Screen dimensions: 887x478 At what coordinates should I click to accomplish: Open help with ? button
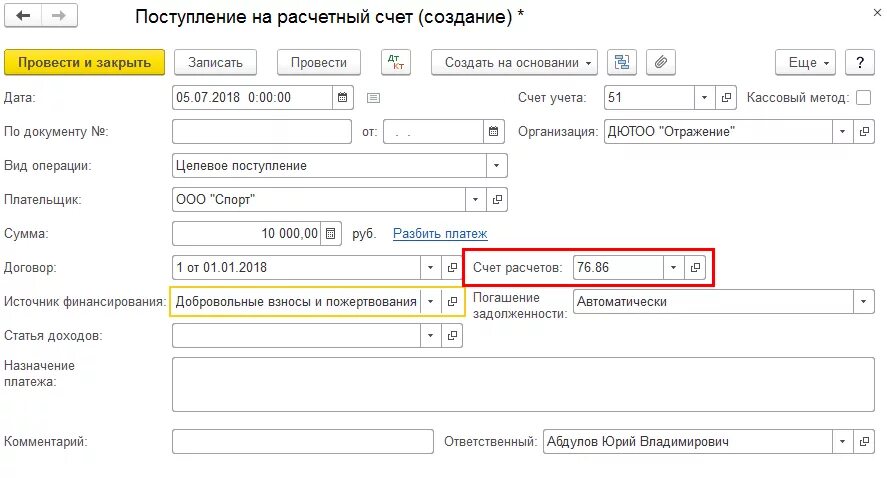tap(860, 62)
